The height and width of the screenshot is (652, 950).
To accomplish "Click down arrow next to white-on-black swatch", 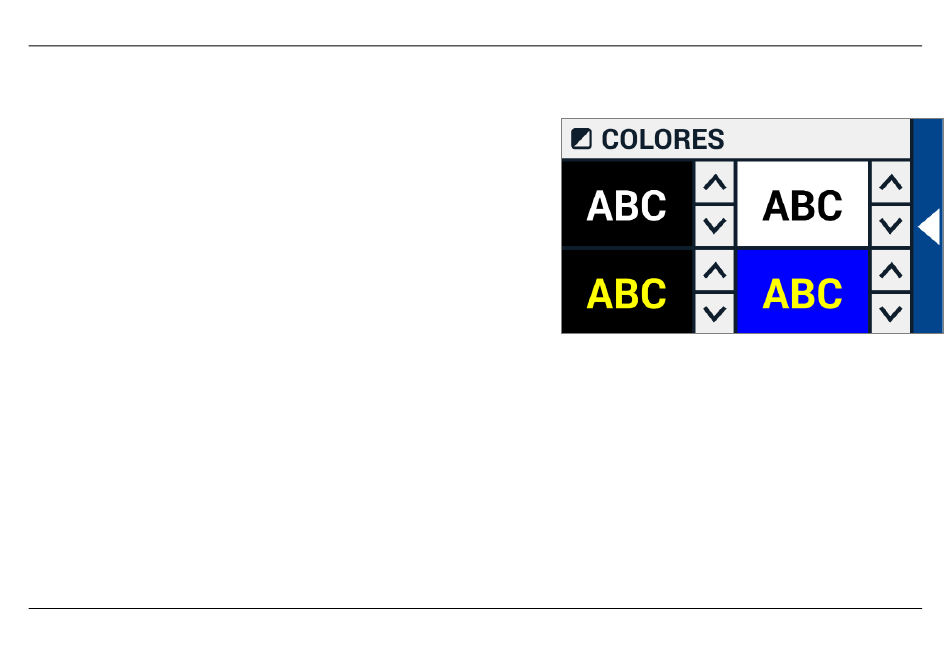I will tap(714, 226).
